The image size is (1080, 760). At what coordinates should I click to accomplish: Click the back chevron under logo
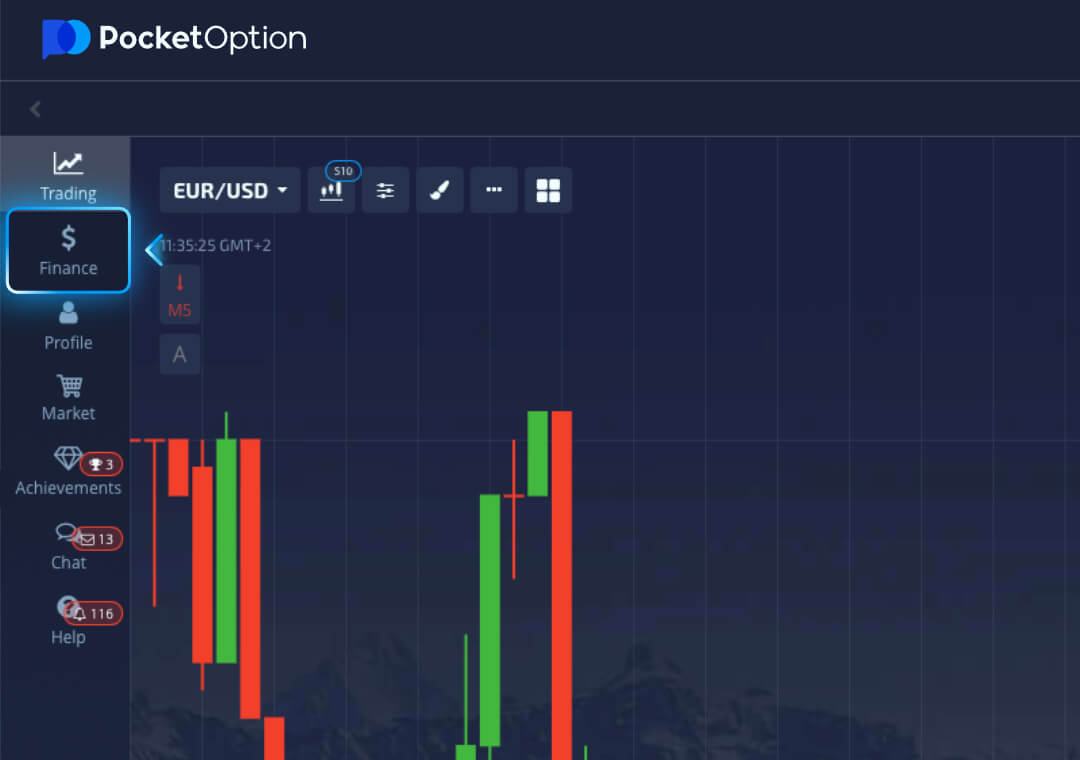click(36, 109)
